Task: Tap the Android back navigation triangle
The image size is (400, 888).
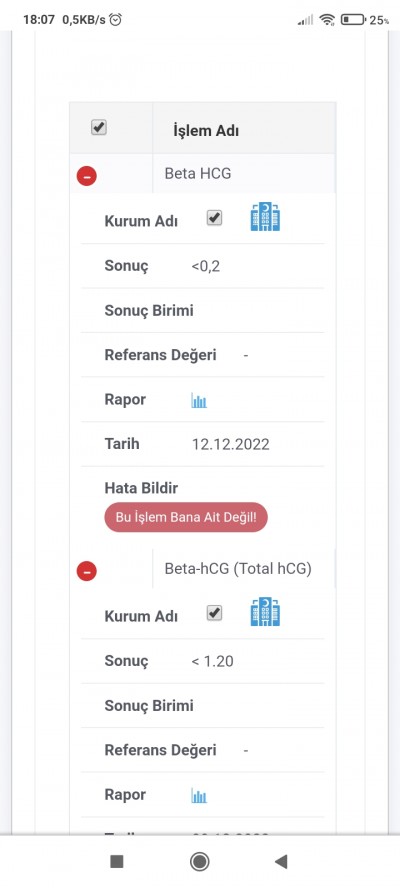Action: pyautogui.click(x=281, y=862)
